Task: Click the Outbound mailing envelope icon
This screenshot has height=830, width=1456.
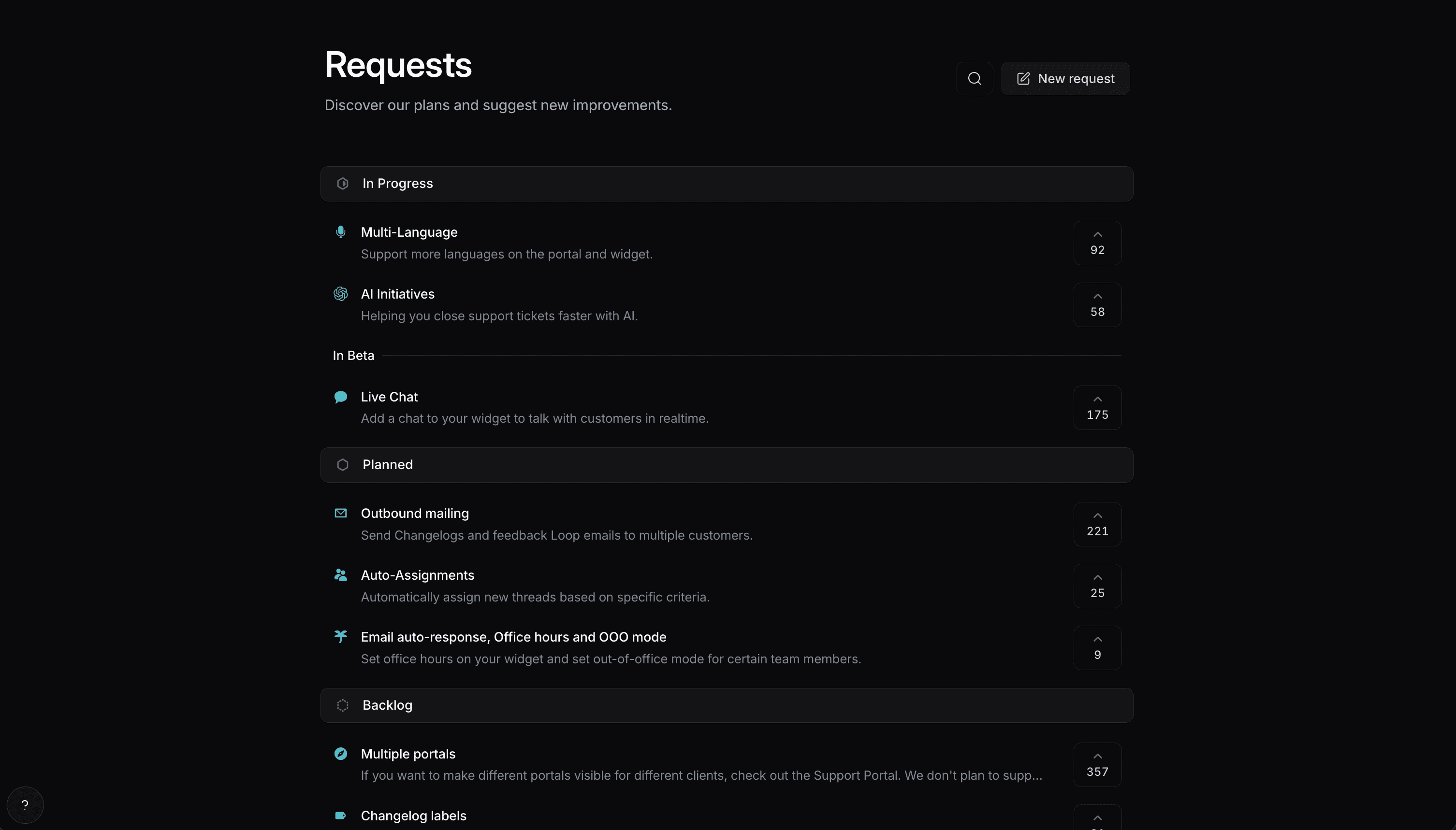Action: pyautogui.click(x=340, y=513)
